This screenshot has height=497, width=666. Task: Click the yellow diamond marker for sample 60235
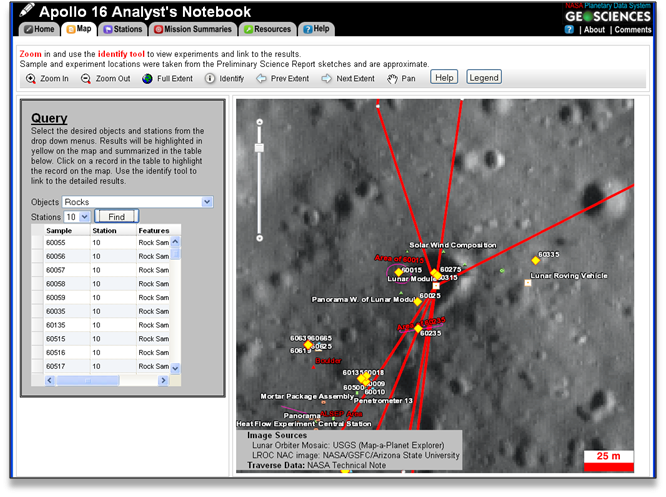click(418, 328)
